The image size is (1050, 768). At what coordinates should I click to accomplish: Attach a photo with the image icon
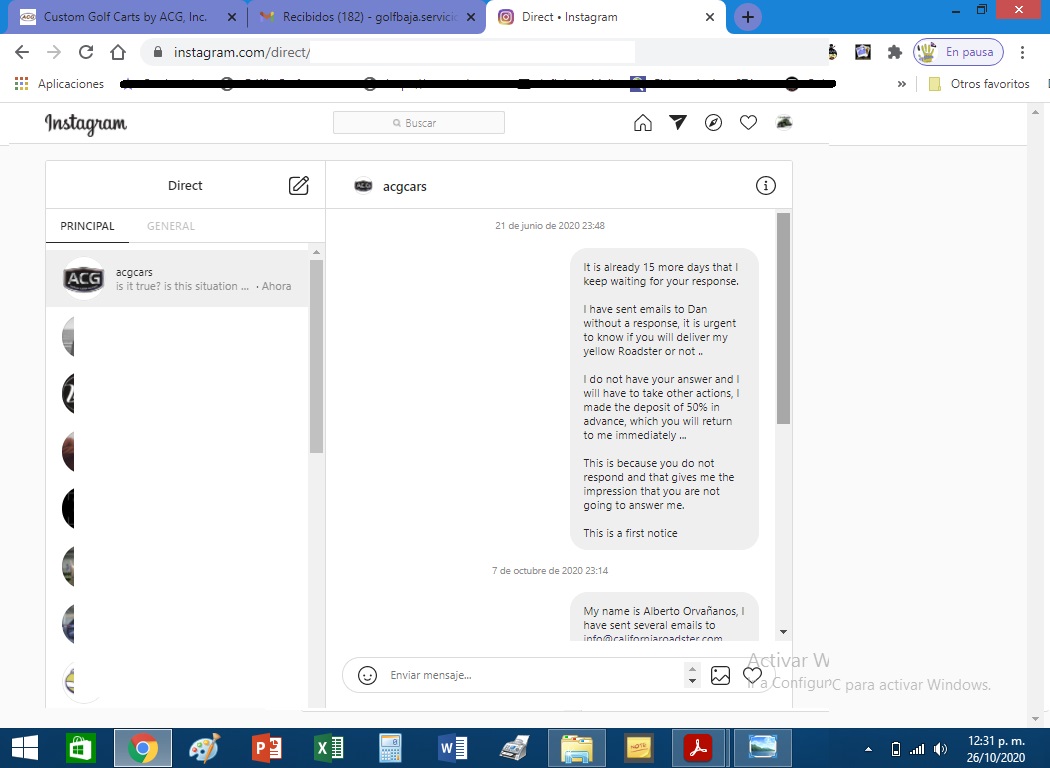[720, 675]
